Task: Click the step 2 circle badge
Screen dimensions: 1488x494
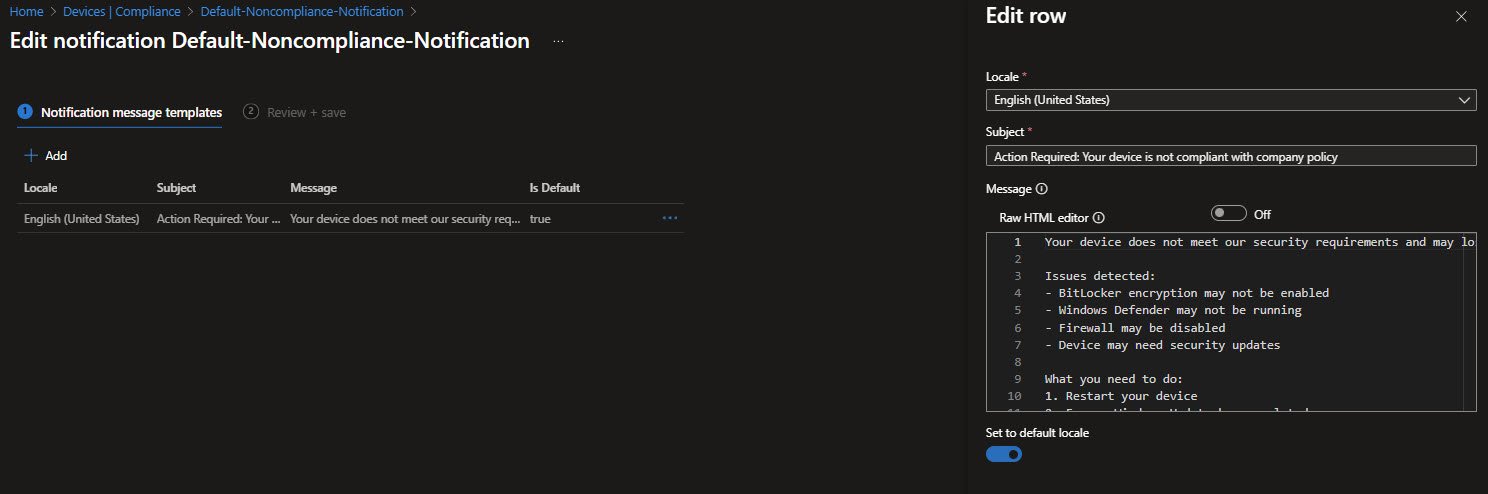Action: pos(251,112)
